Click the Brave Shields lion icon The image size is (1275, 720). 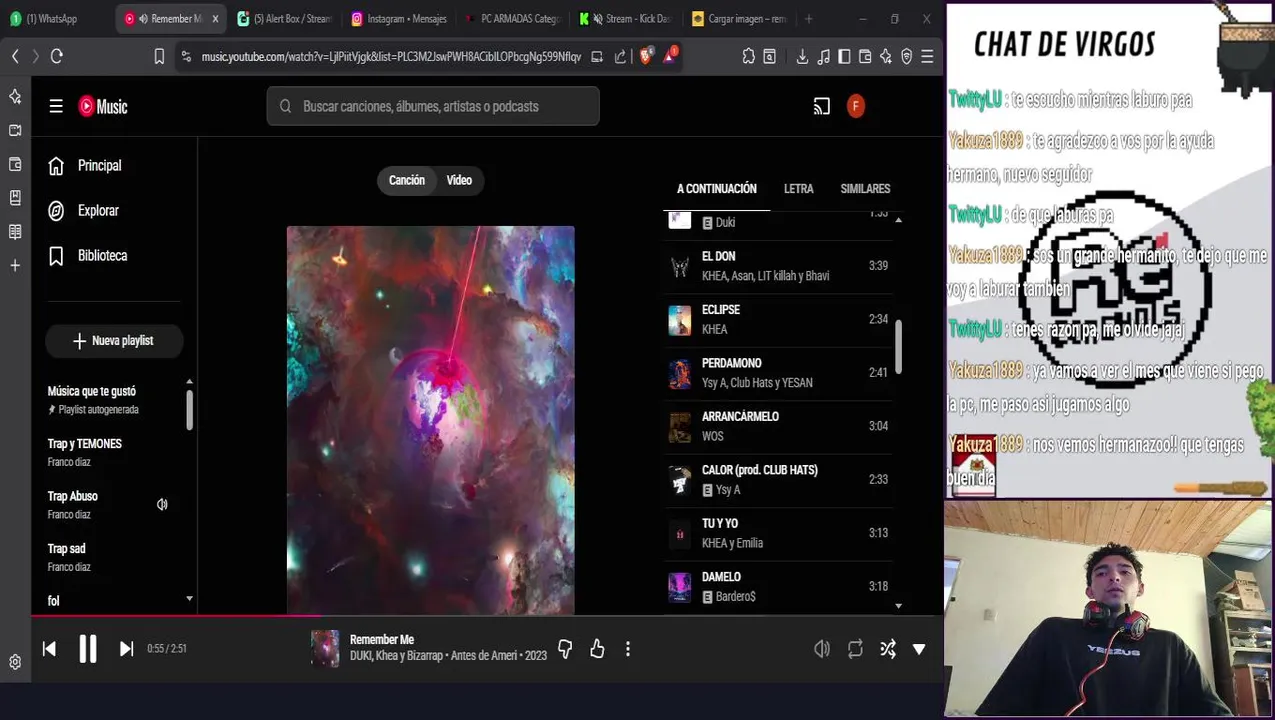tap(645, 57)
